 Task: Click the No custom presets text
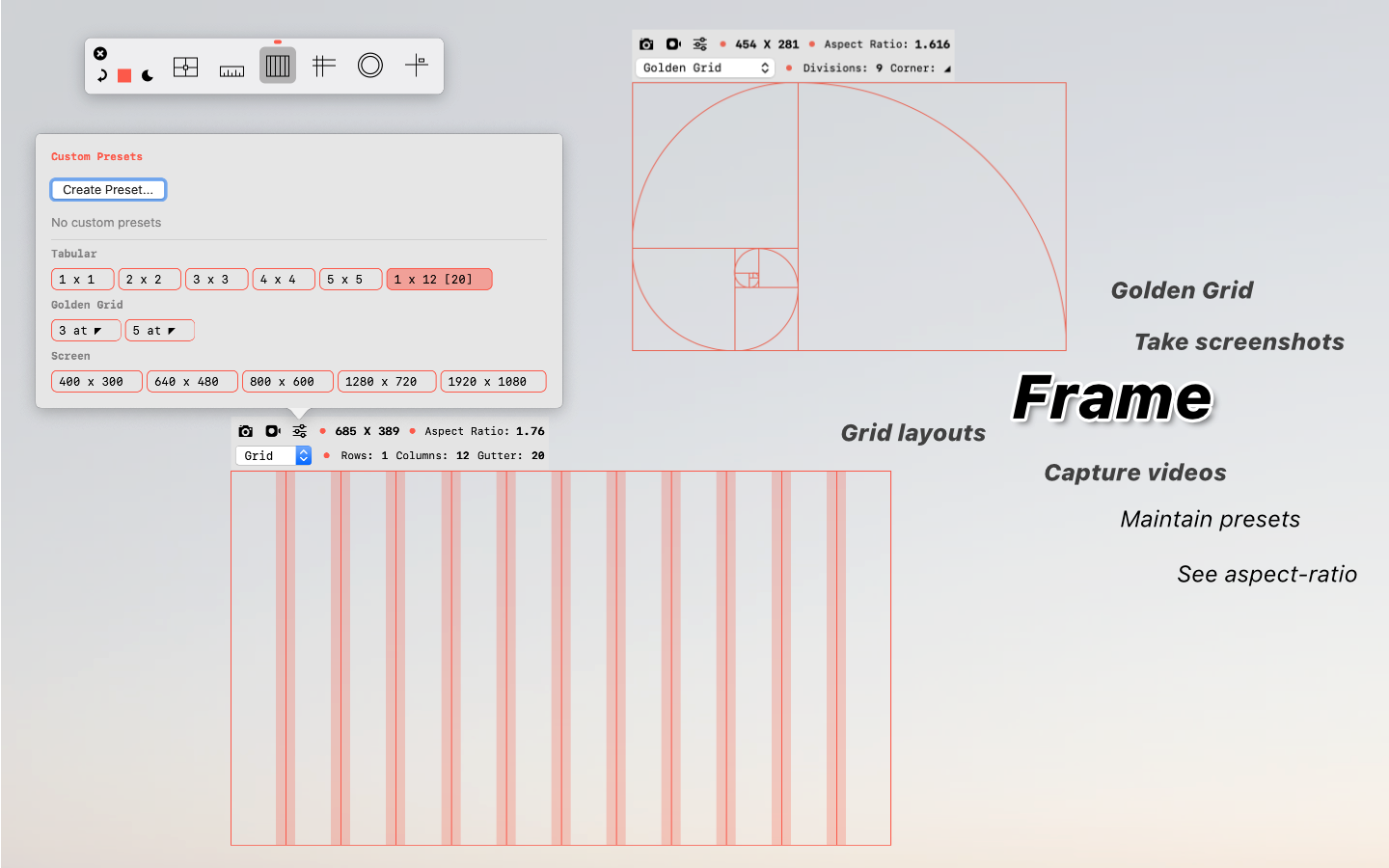pyautogui.click(x=106, y=223)
